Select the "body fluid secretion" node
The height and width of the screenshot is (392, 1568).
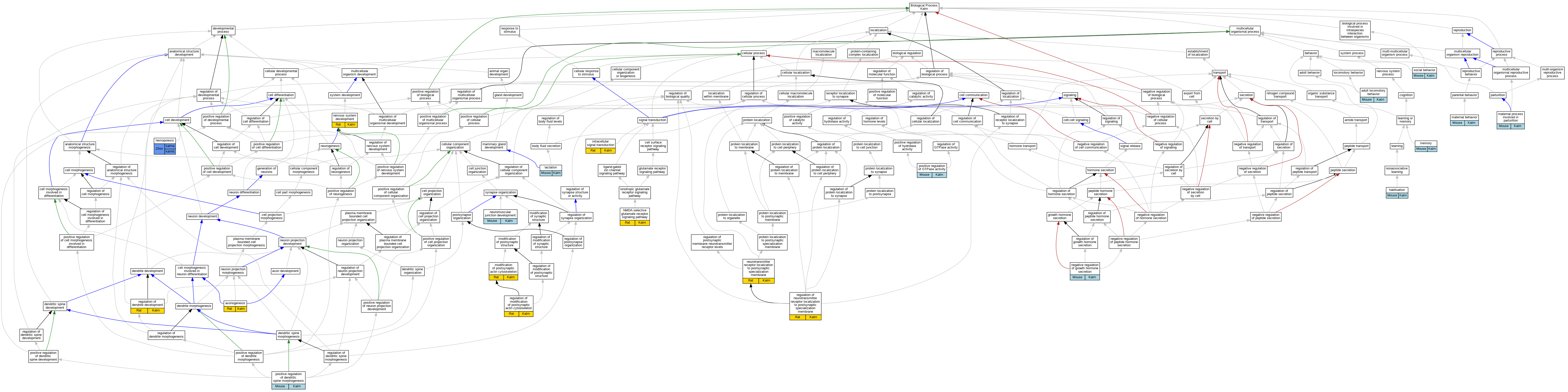click(546, 146)
